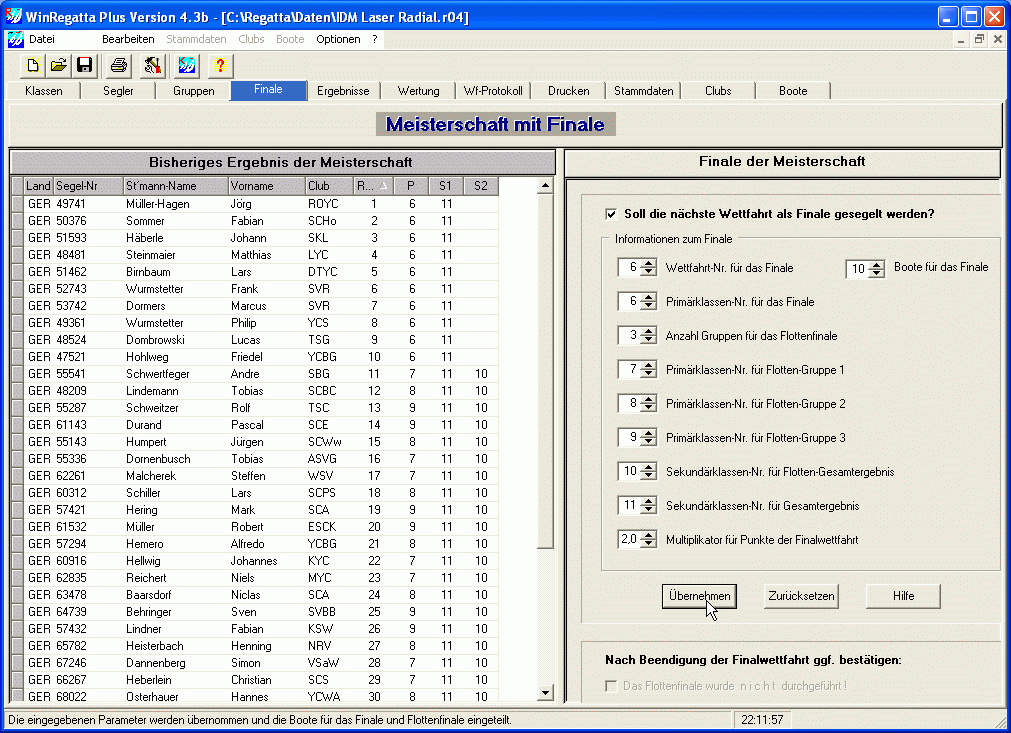Click the Boote für das Finale spinner arrows

pos(877,268)
